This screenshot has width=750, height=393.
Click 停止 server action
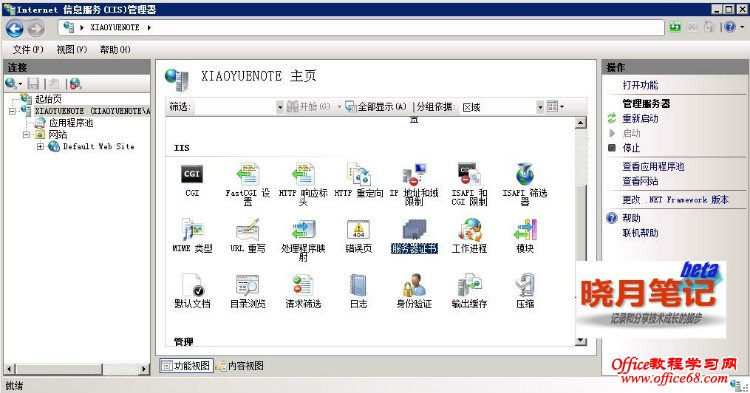tap(631, 148)
